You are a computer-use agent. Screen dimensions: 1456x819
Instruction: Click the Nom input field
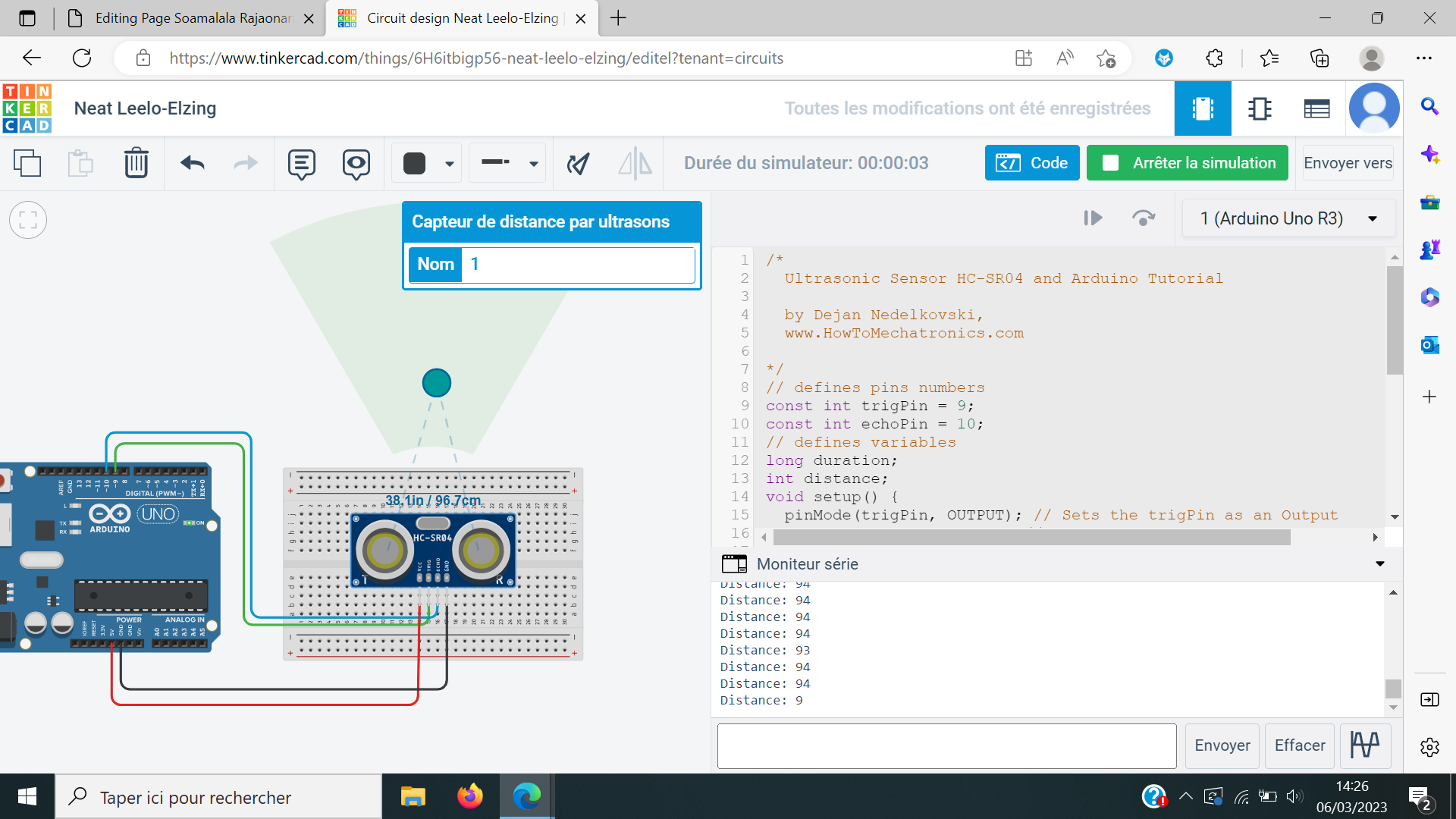(x=578, y=264)
